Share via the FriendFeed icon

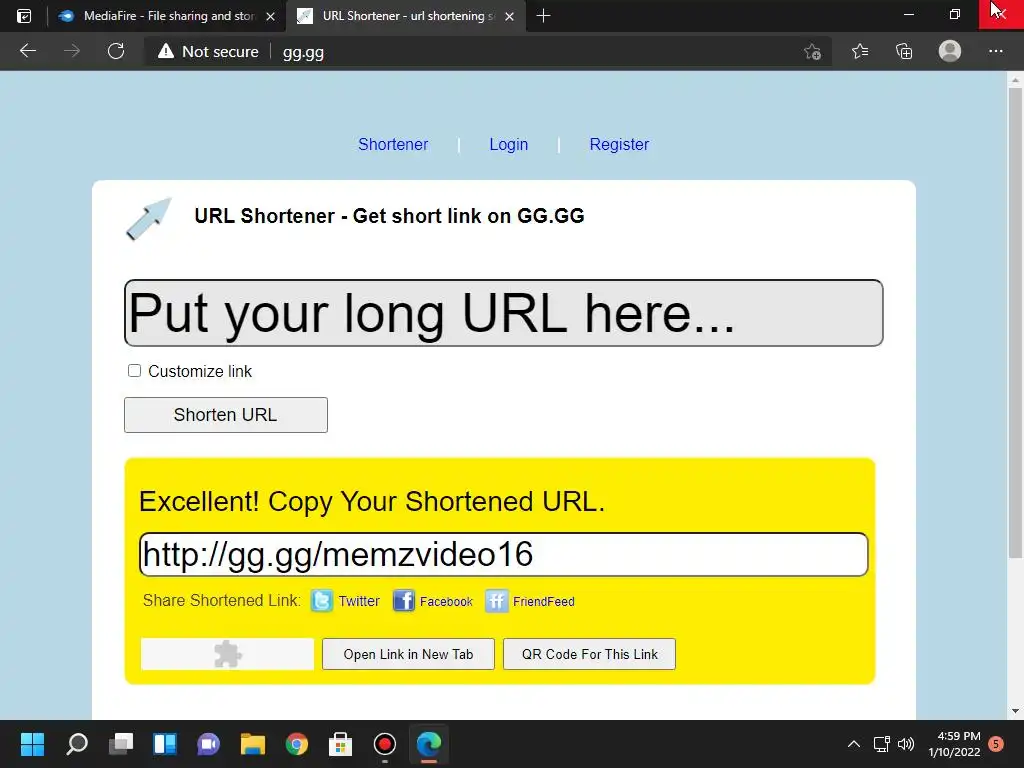tap(496, 600)
